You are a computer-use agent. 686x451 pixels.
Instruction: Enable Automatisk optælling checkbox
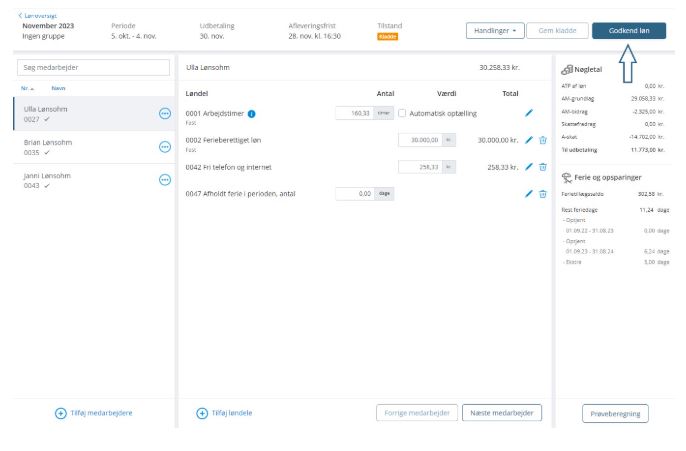click(402, 114)
